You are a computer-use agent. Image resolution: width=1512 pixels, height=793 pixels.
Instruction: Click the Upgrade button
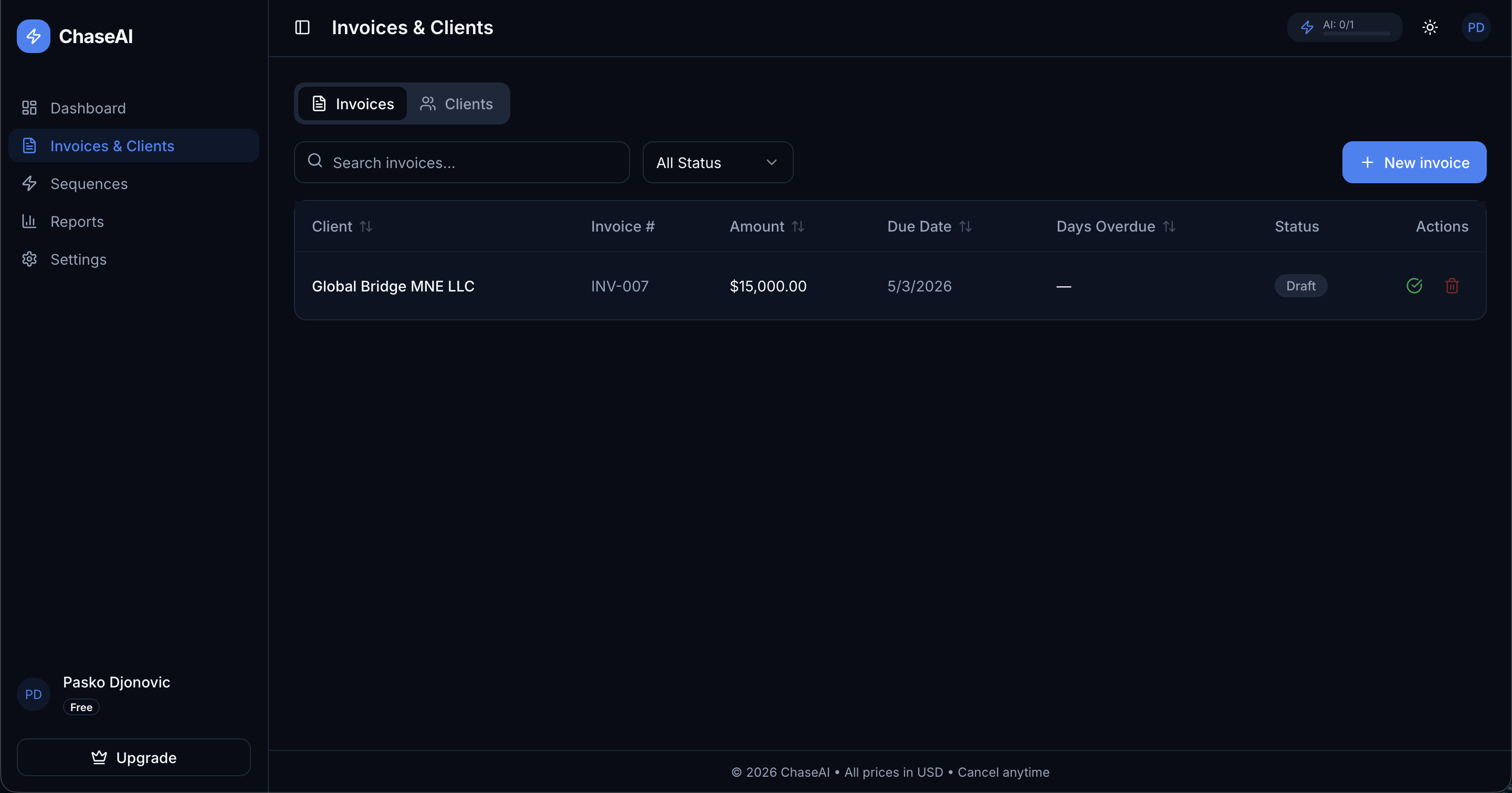[x=134, y=757]
